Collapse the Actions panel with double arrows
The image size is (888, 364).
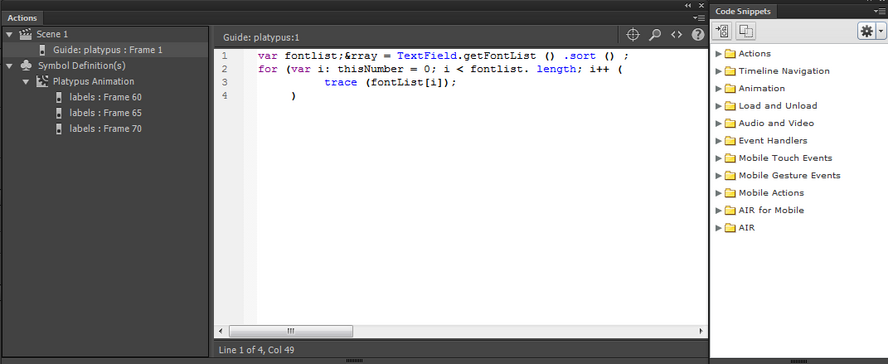coord(688,5)
